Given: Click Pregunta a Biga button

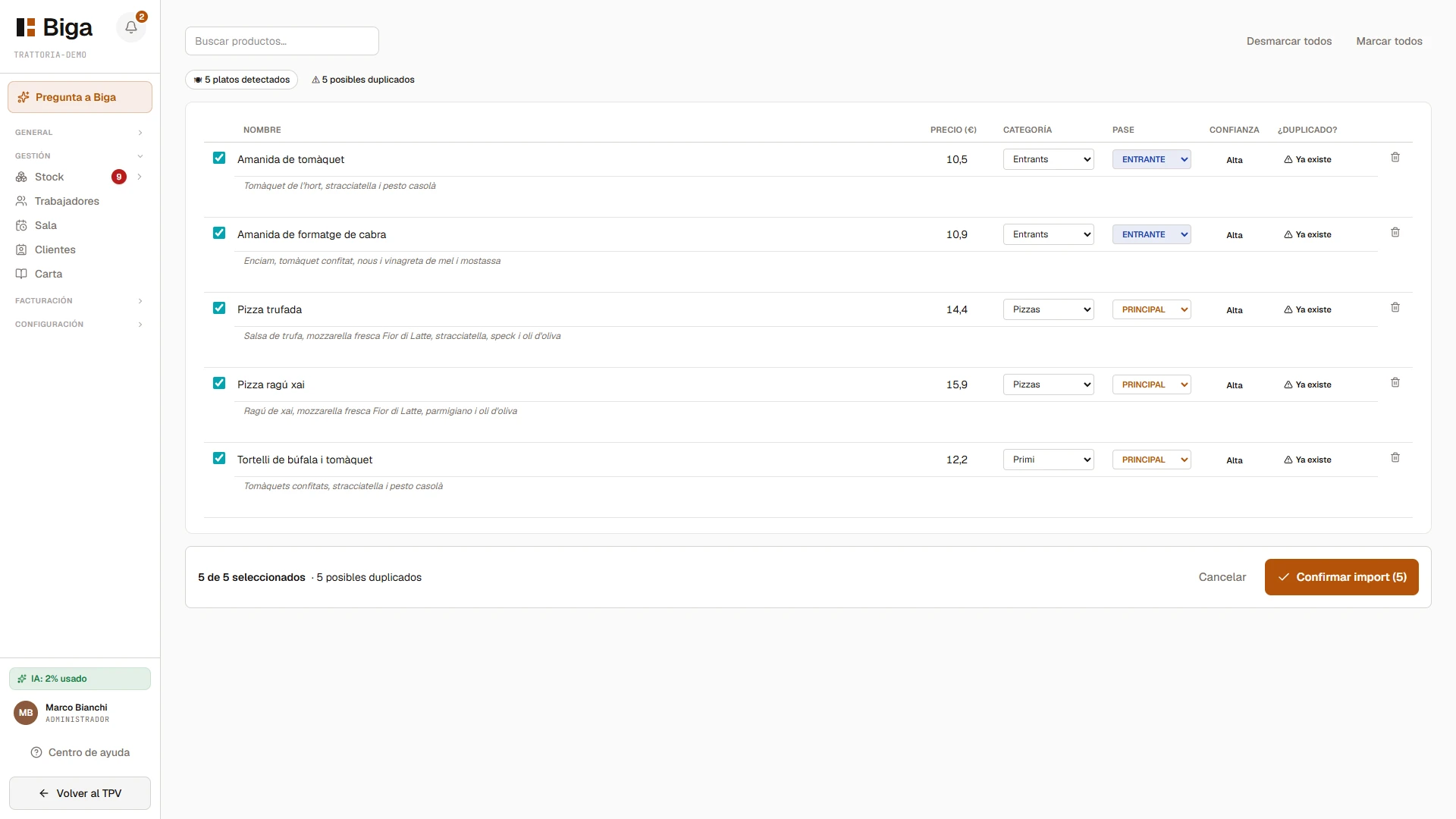Looking at the screenshot, I should [x=80, y=97].
